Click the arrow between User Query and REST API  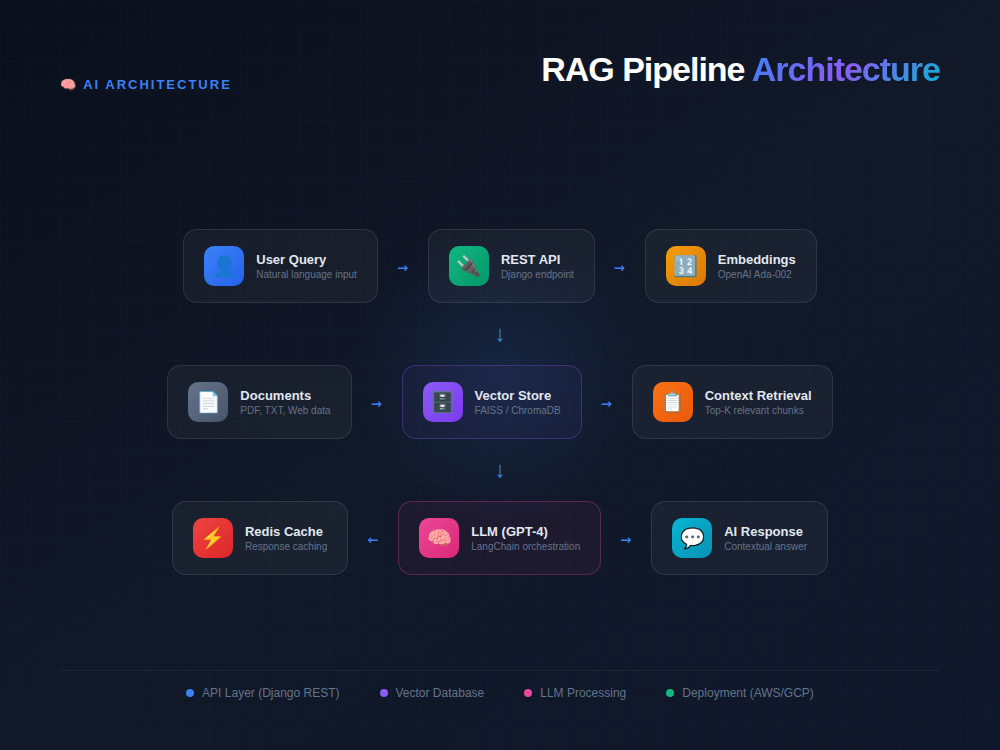tap(402, 268)
